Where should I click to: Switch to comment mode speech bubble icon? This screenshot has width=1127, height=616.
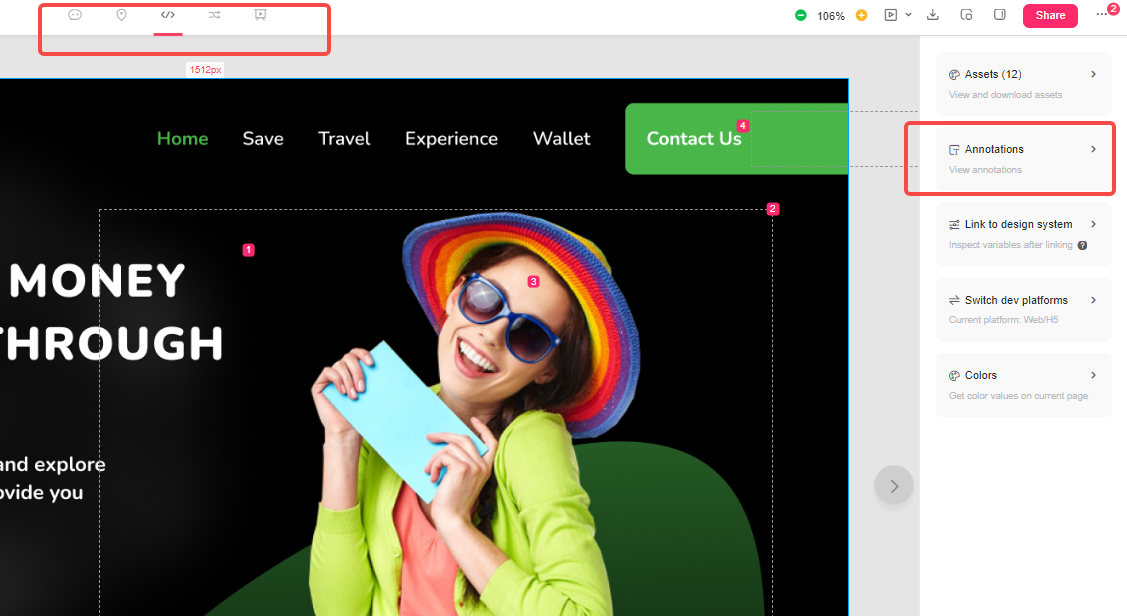pyautogui.click(x=75, y=15)
